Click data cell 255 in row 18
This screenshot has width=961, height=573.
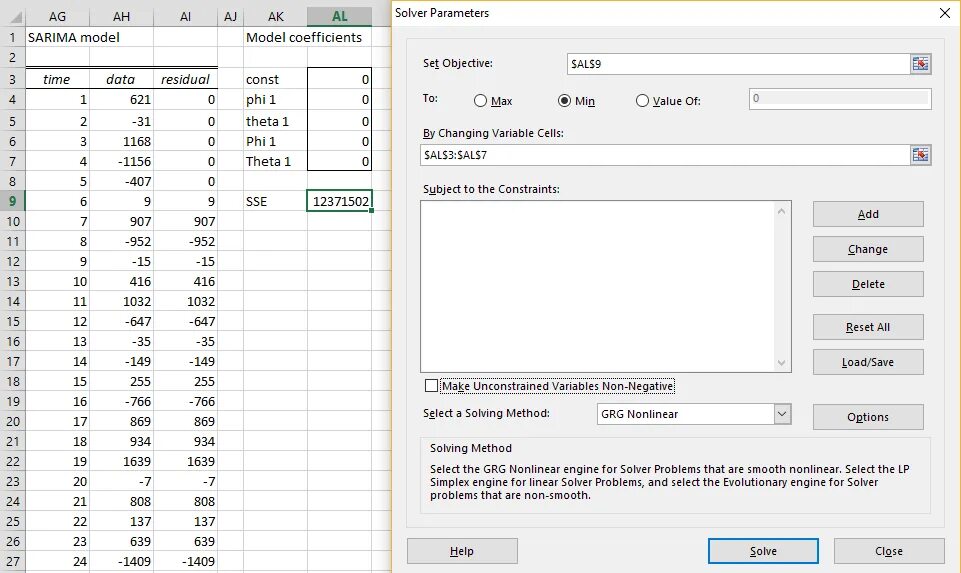coord(121,381)
